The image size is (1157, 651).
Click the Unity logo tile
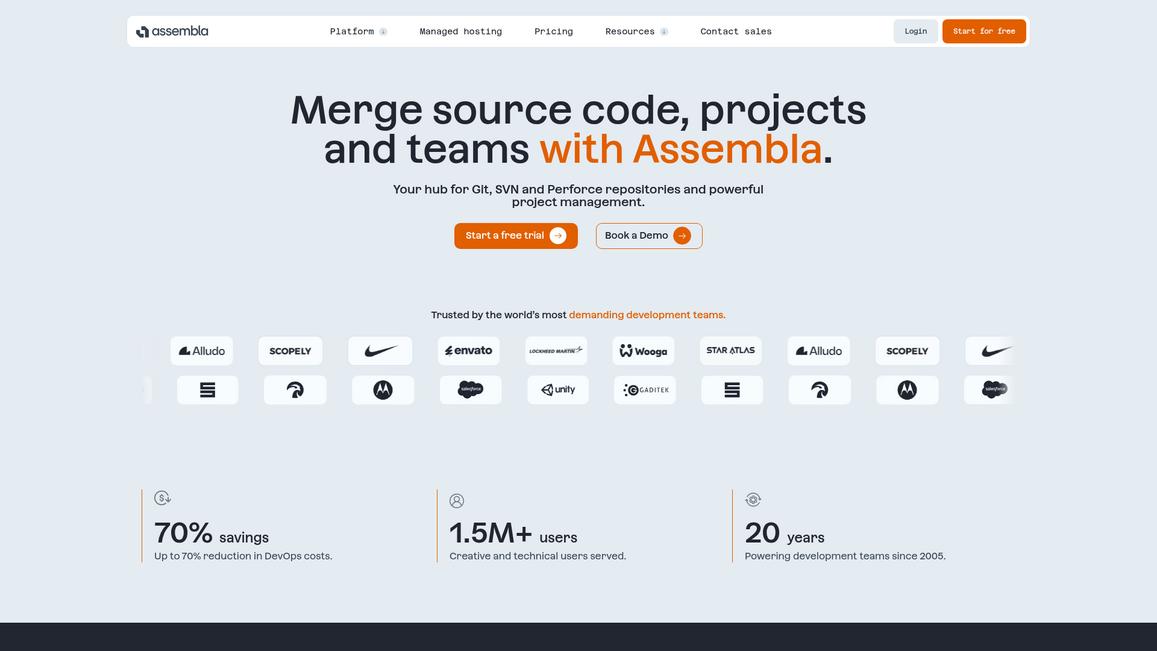[558, 390]
